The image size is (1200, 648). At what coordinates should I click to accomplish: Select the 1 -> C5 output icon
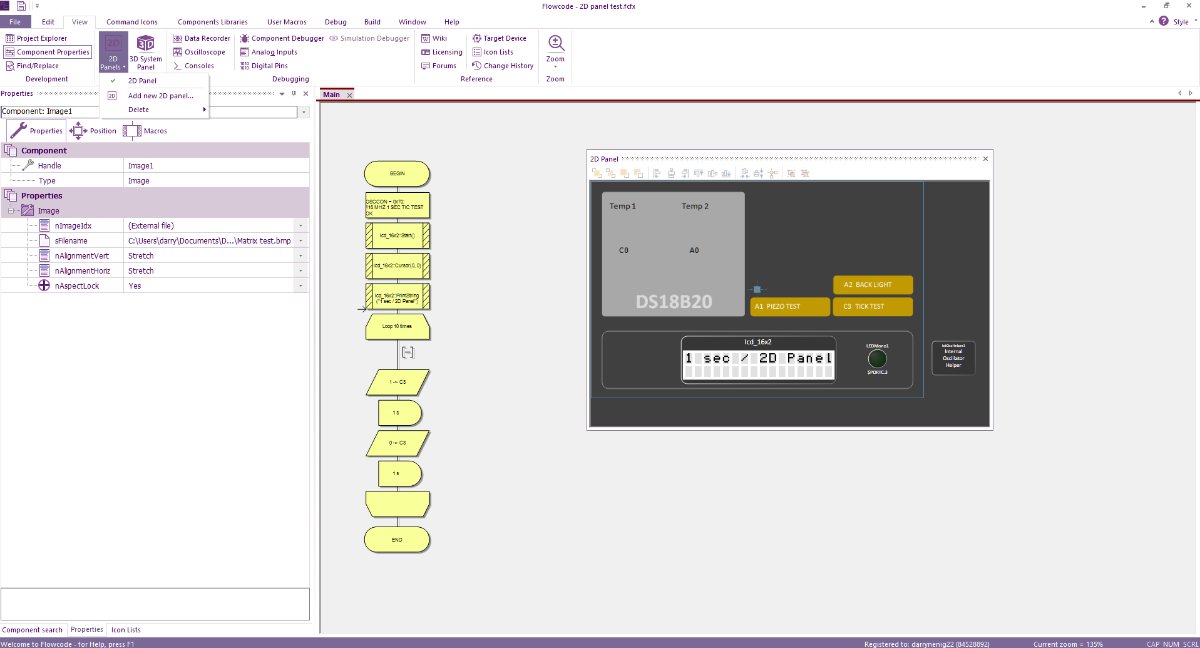point(397,382)
